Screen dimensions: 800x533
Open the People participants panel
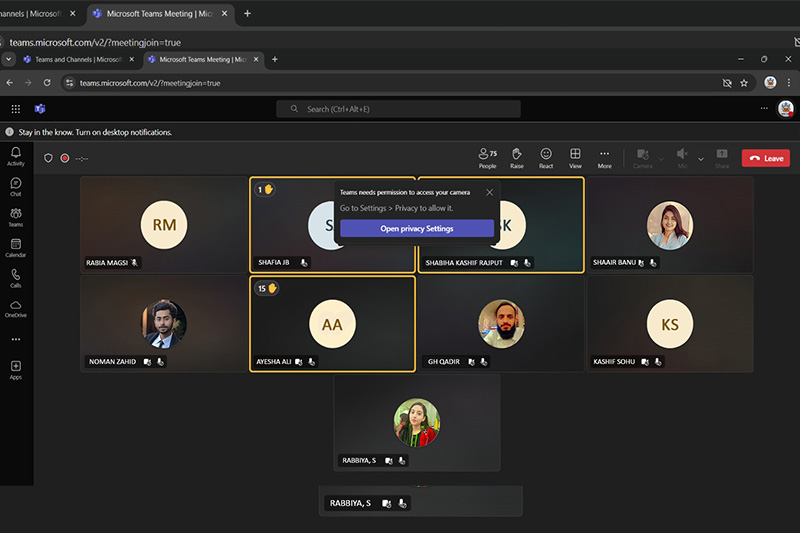(487, 157)
